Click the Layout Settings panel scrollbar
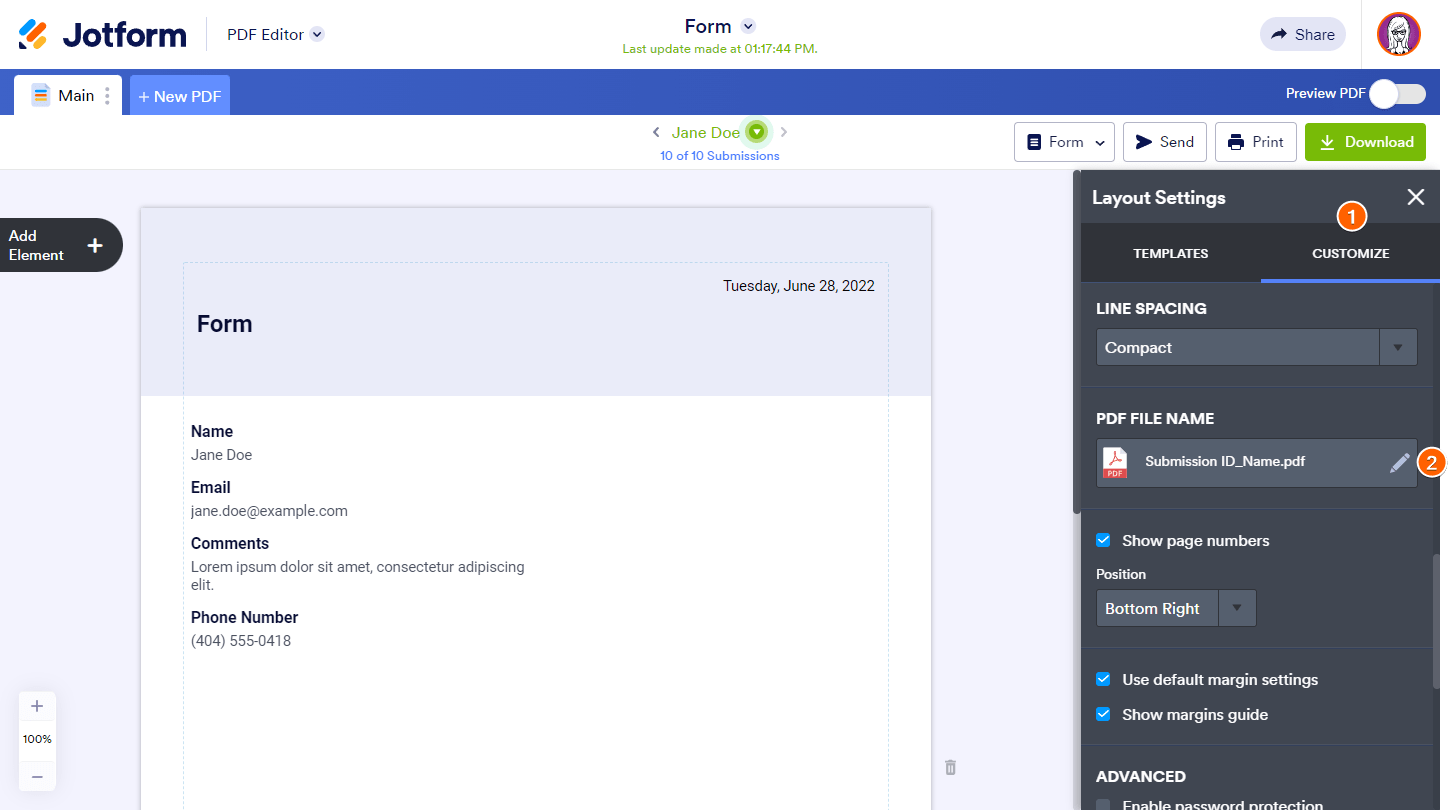1448x810 pixels. pyautogui.click(x=1437, y=621)
